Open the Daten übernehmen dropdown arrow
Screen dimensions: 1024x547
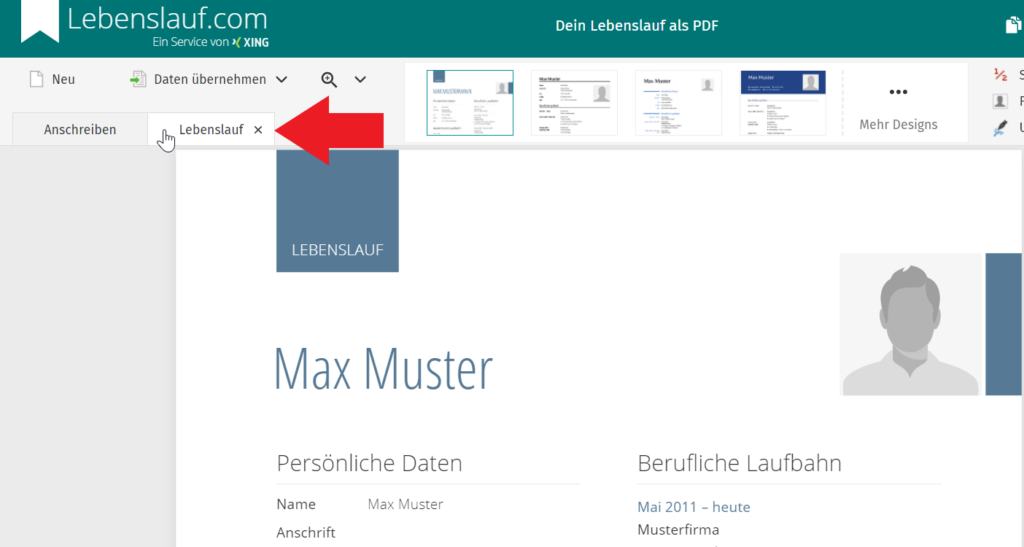[x=281, y=80]
